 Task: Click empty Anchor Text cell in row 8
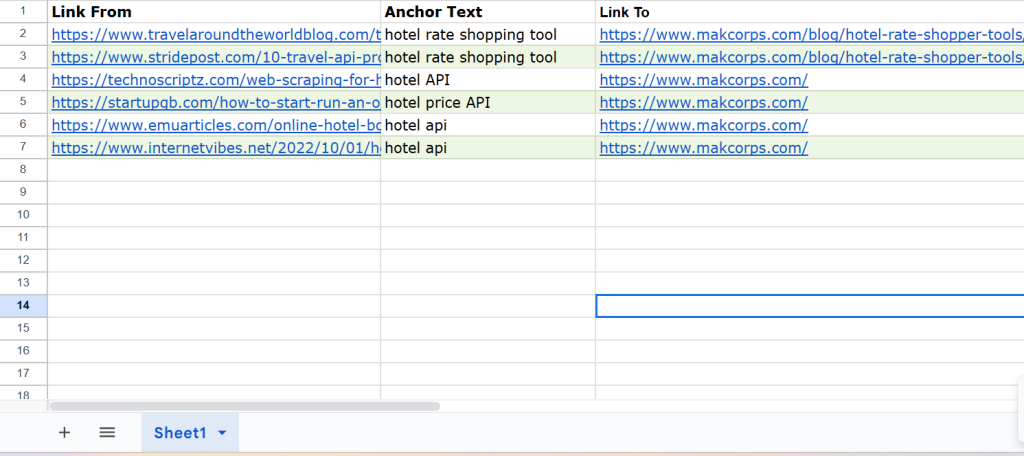point(488,170)
